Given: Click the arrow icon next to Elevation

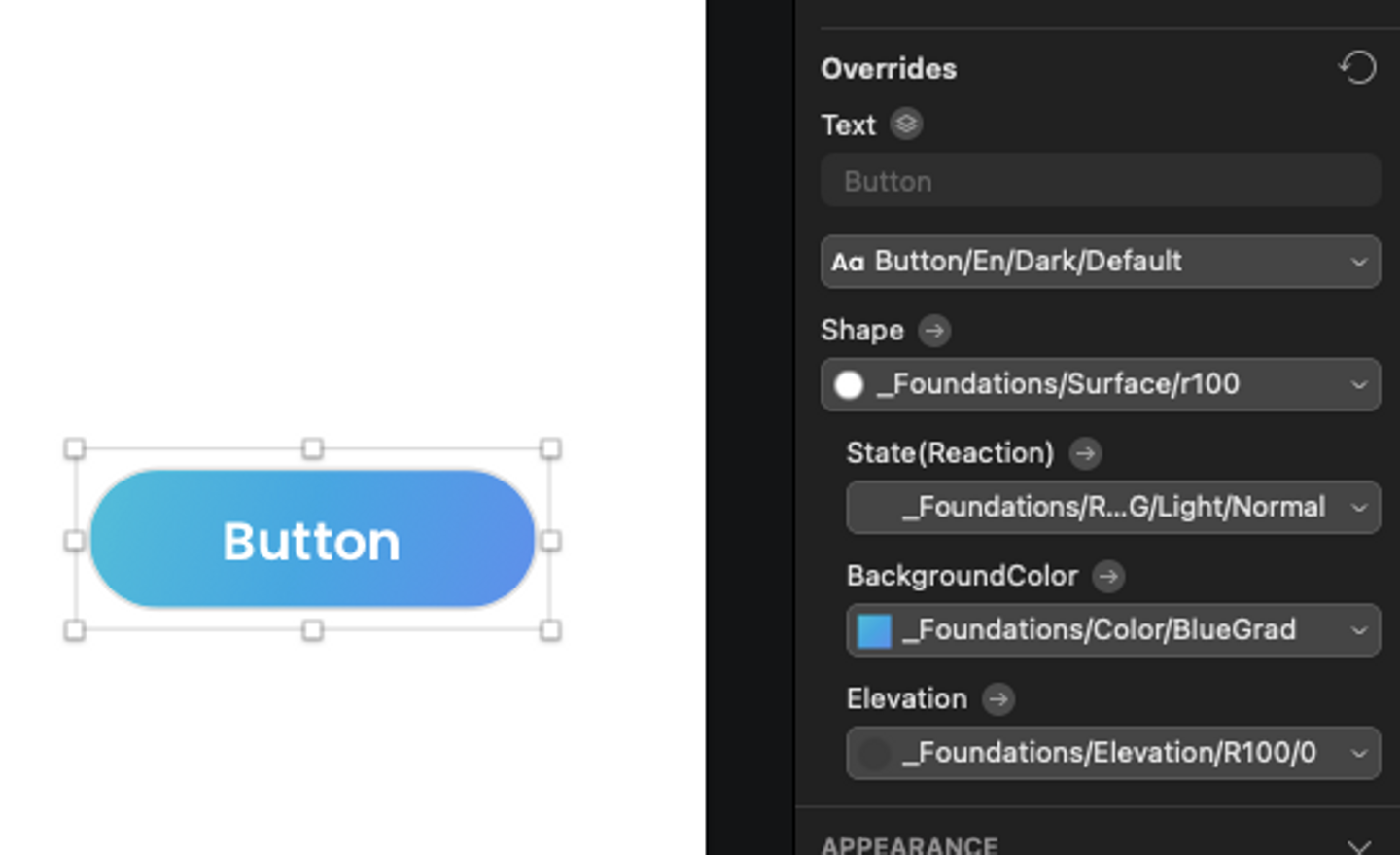Looking at the screenshot, I should pyautogui.click(x=997, y=698).
